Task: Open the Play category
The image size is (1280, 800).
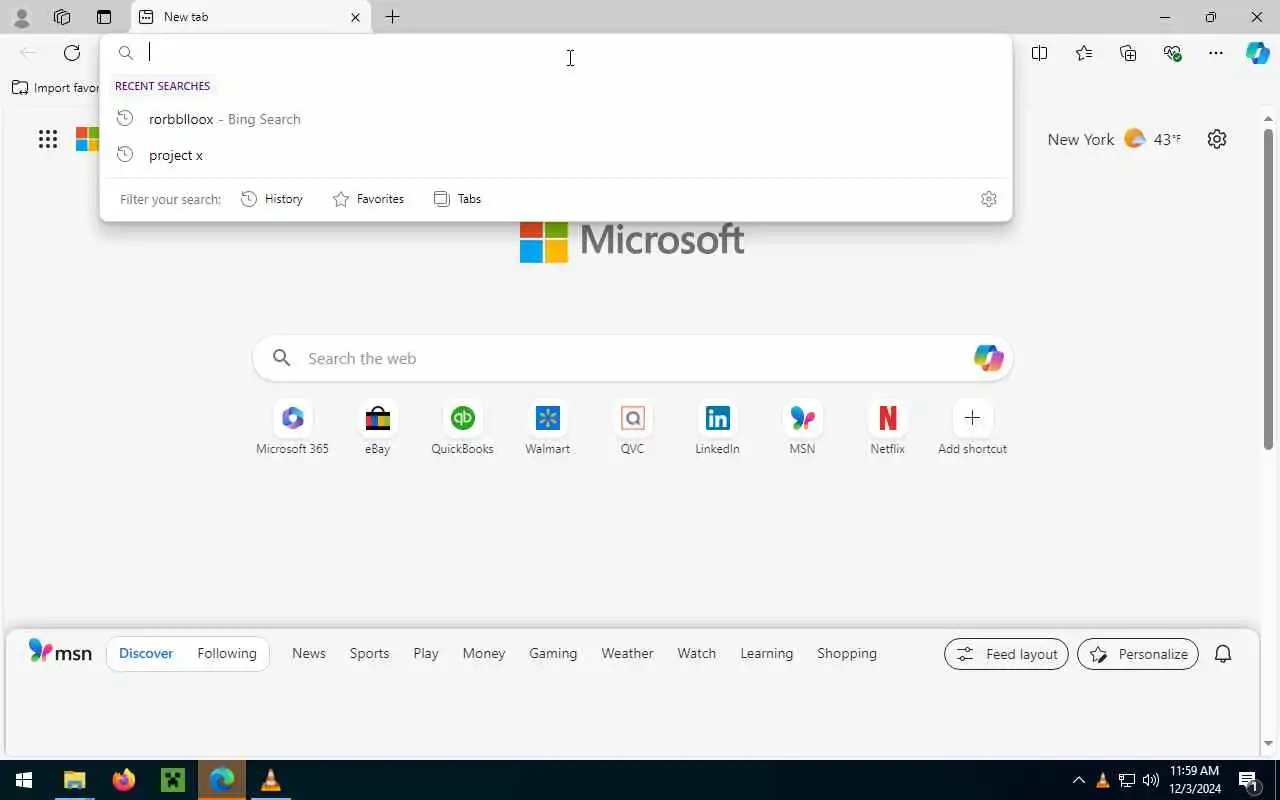Action: point(426,653)
